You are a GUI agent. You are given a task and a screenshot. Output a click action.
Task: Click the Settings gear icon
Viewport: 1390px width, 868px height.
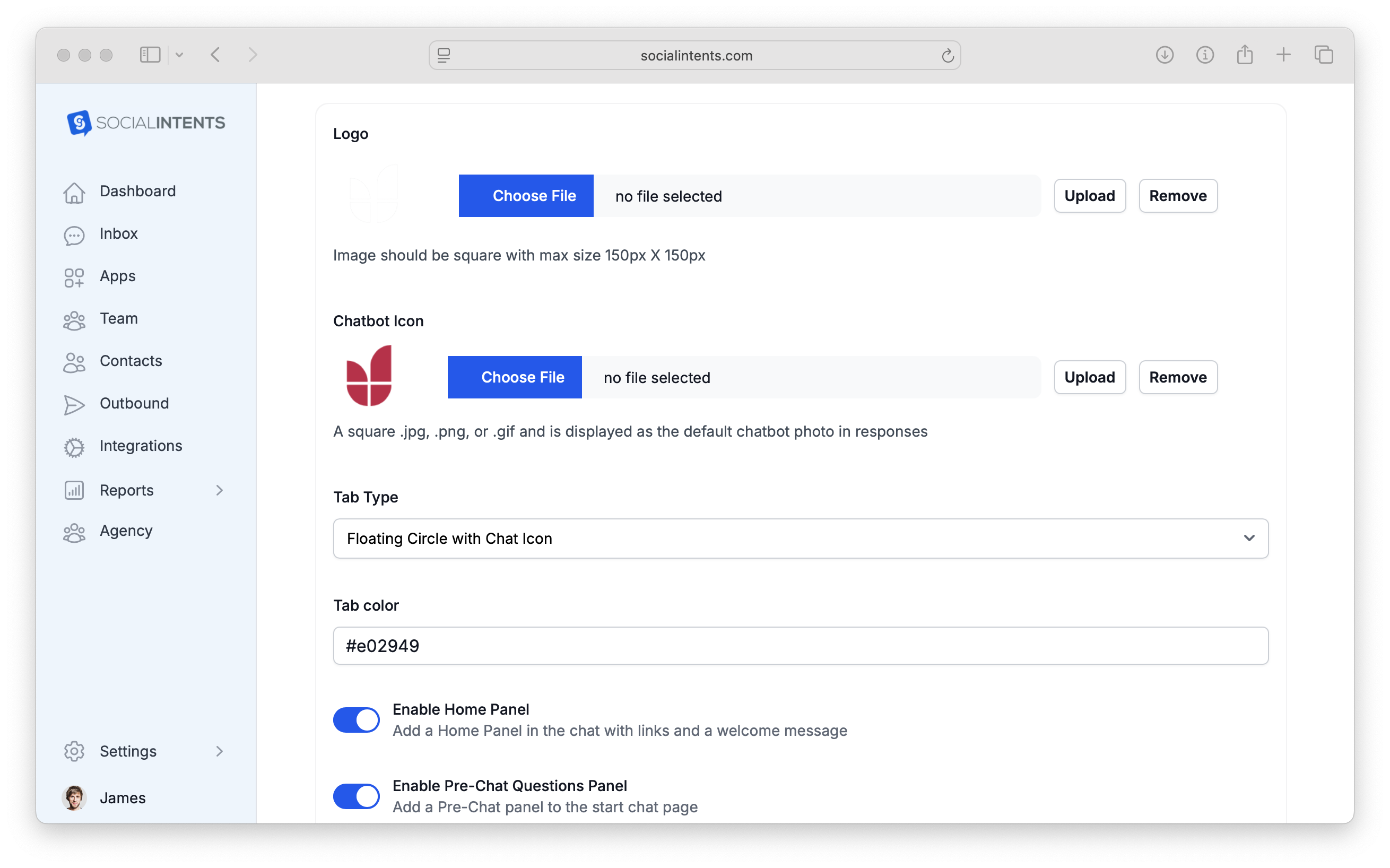pos(74,751)
